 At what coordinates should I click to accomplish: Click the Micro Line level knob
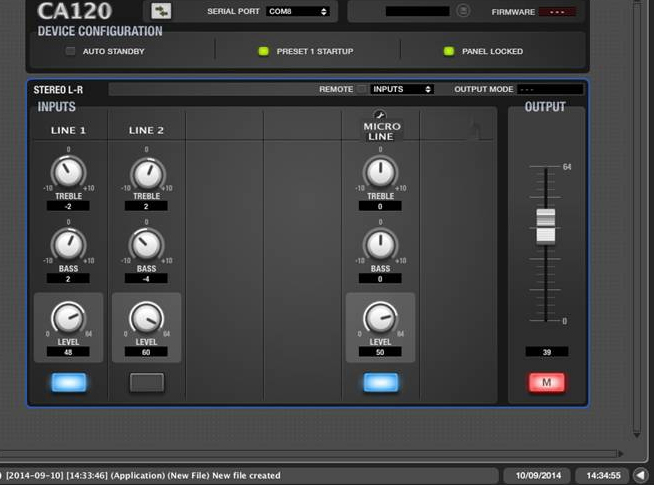(x=380, y=318)
